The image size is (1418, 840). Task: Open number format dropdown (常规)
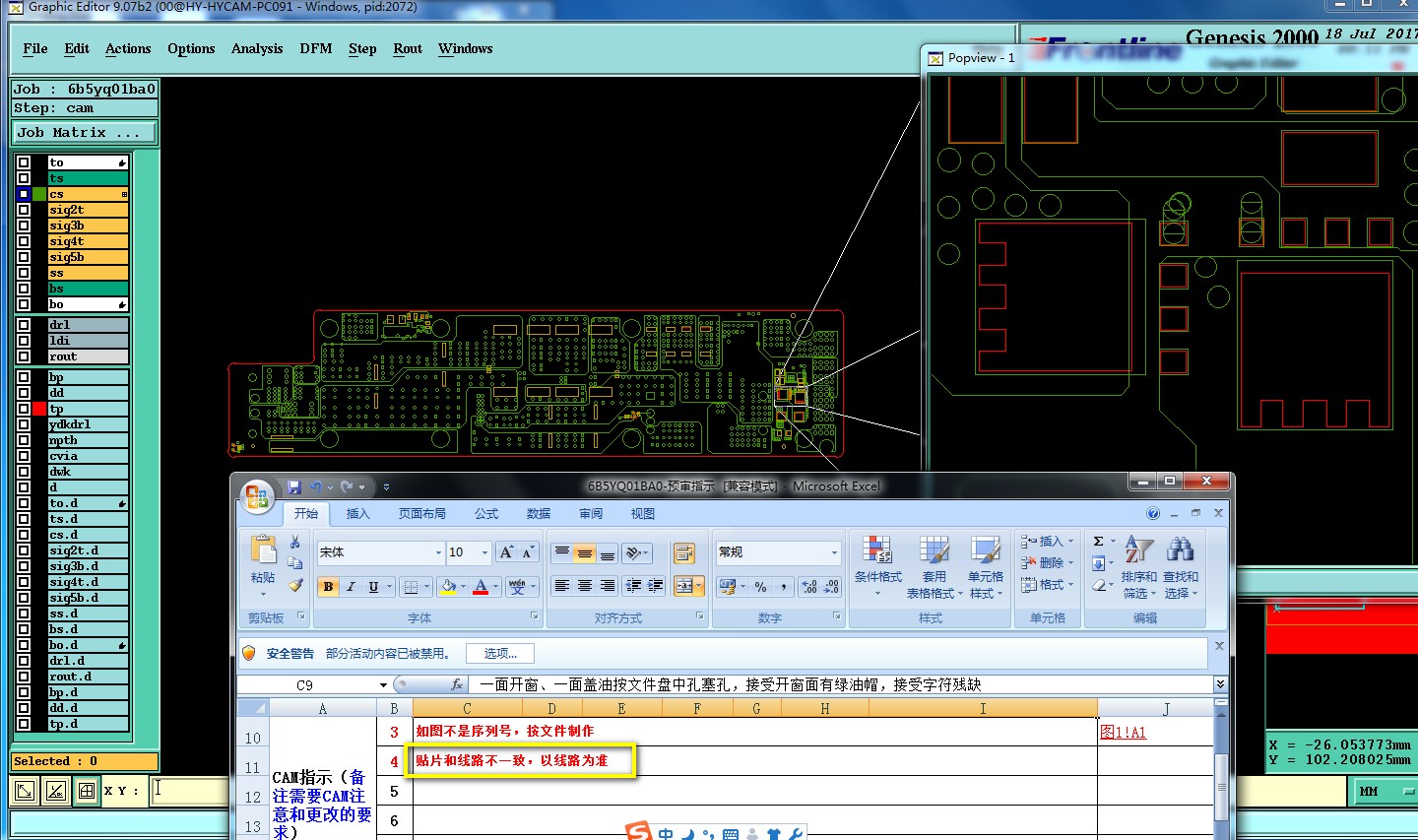[834, 552]
